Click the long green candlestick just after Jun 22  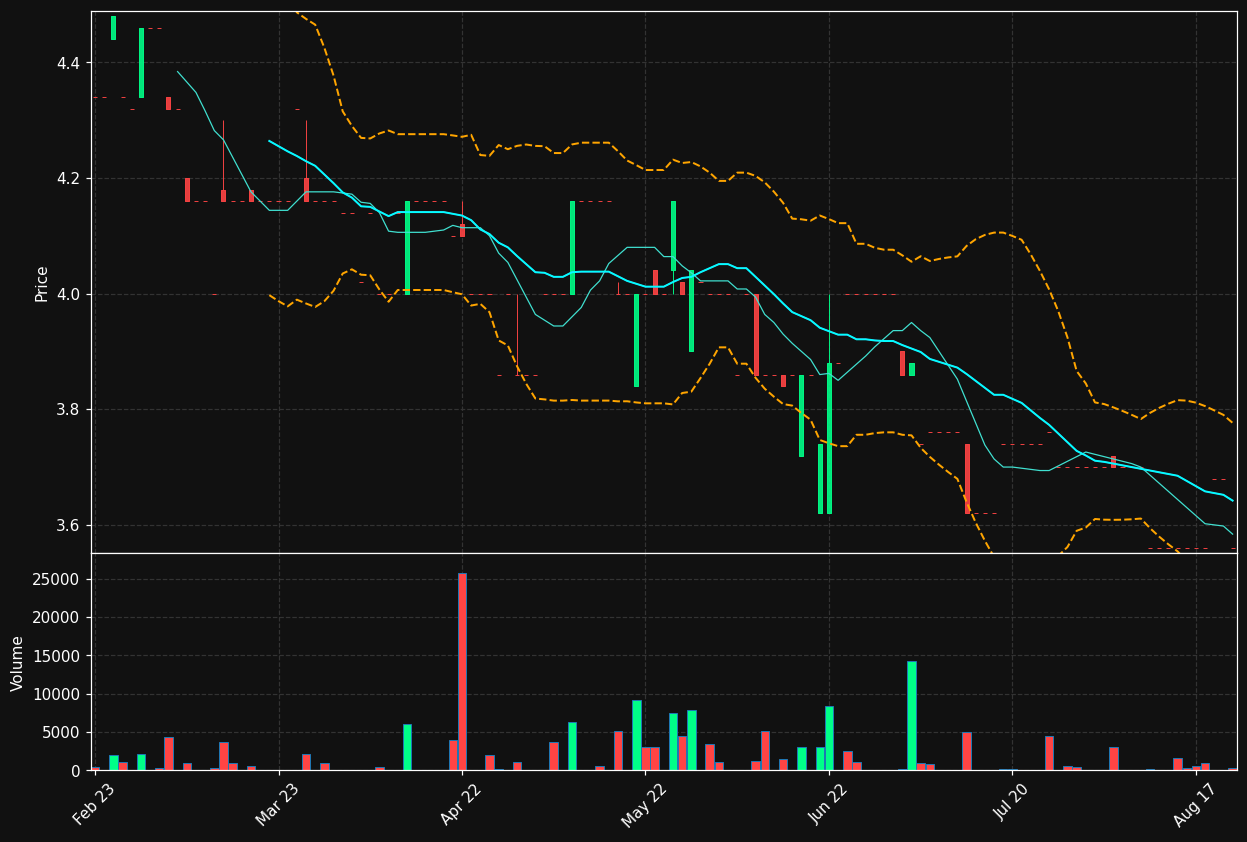pyautogui.click(x=829, y=438)
